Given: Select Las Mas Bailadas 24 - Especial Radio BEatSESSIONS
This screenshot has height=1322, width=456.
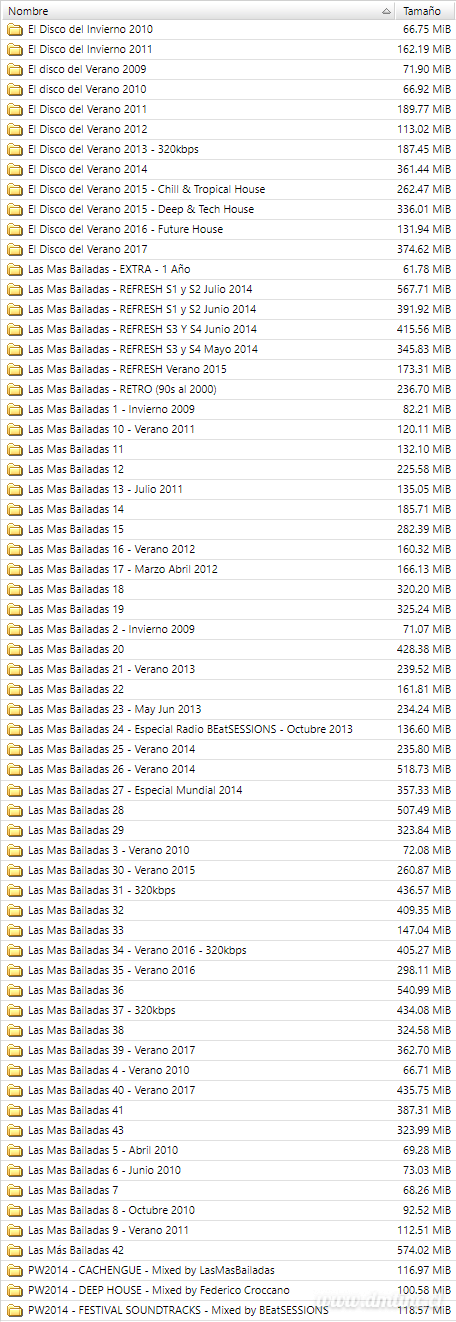Looking at the screenshot, I should click(228, 729).
